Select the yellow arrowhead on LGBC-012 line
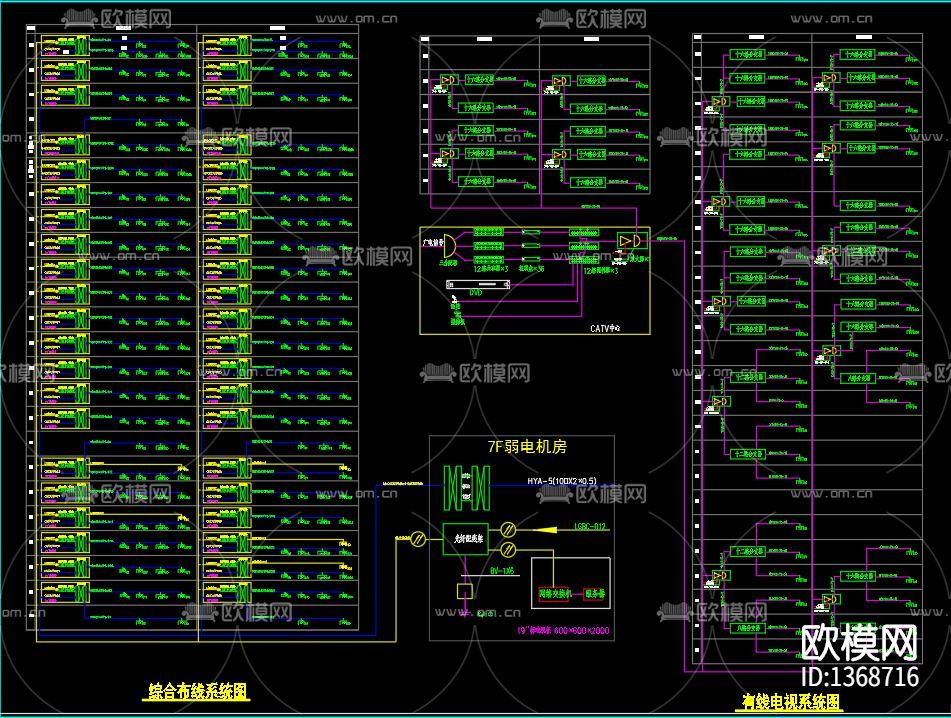 click(546, 530)
